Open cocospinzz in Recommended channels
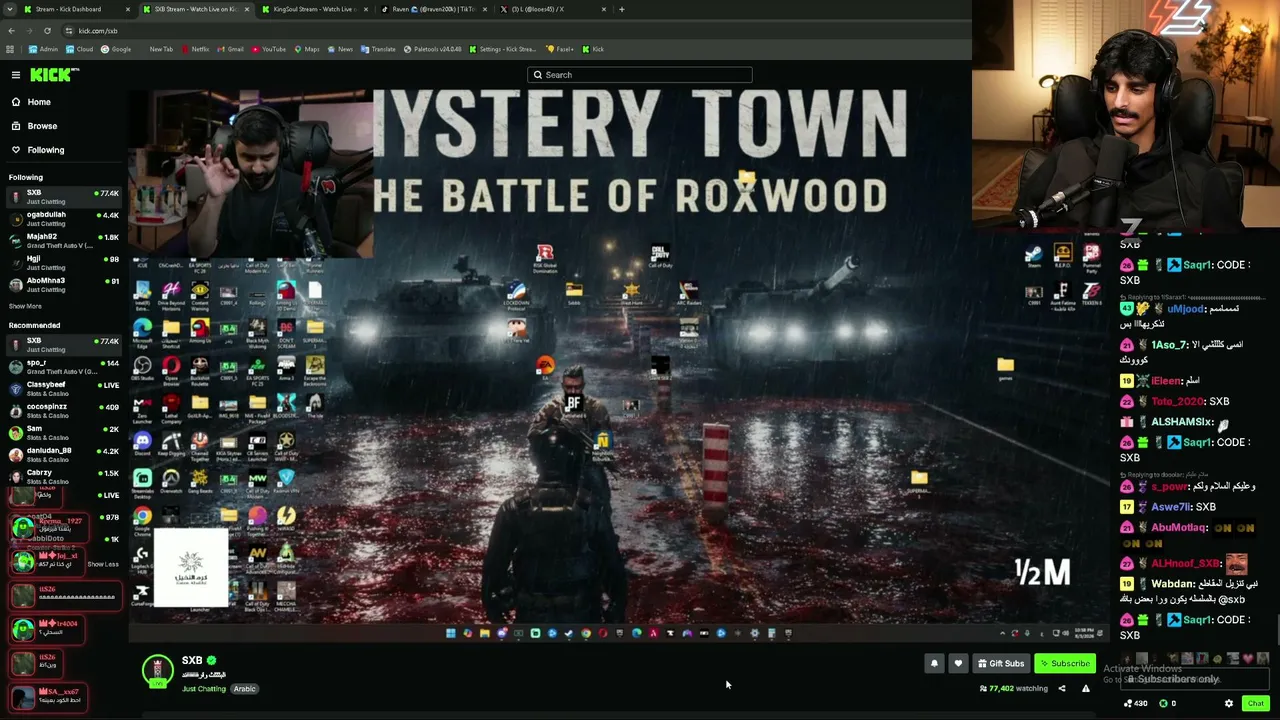Viewport: 1280px width, 720px height. [64, 411]
